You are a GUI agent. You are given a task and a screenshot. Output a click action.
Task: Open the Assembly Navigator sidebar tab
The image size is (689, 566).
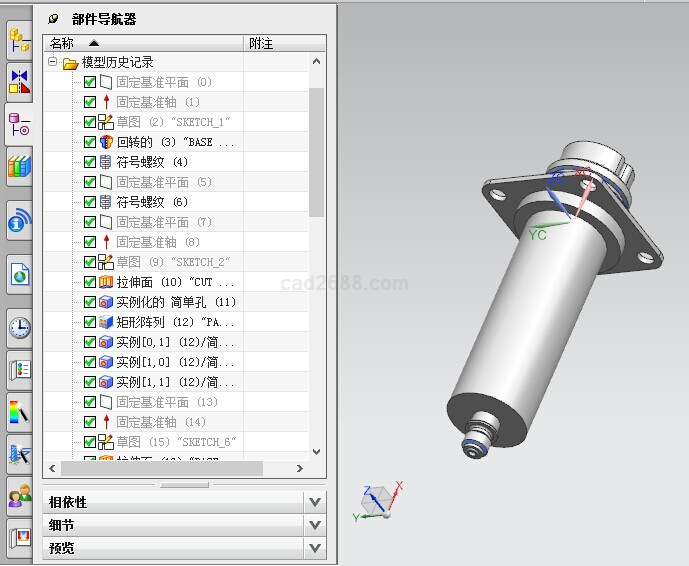click(19, 40)
